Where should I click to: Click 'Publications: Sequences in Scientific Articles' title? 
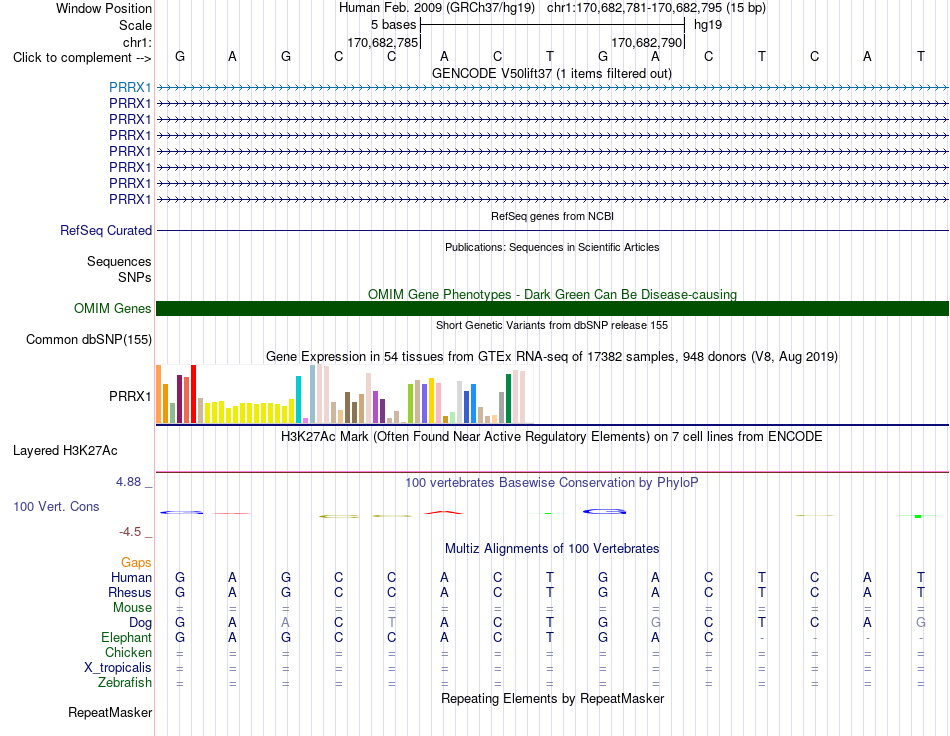pyautogui.click(x=552, y=247)
